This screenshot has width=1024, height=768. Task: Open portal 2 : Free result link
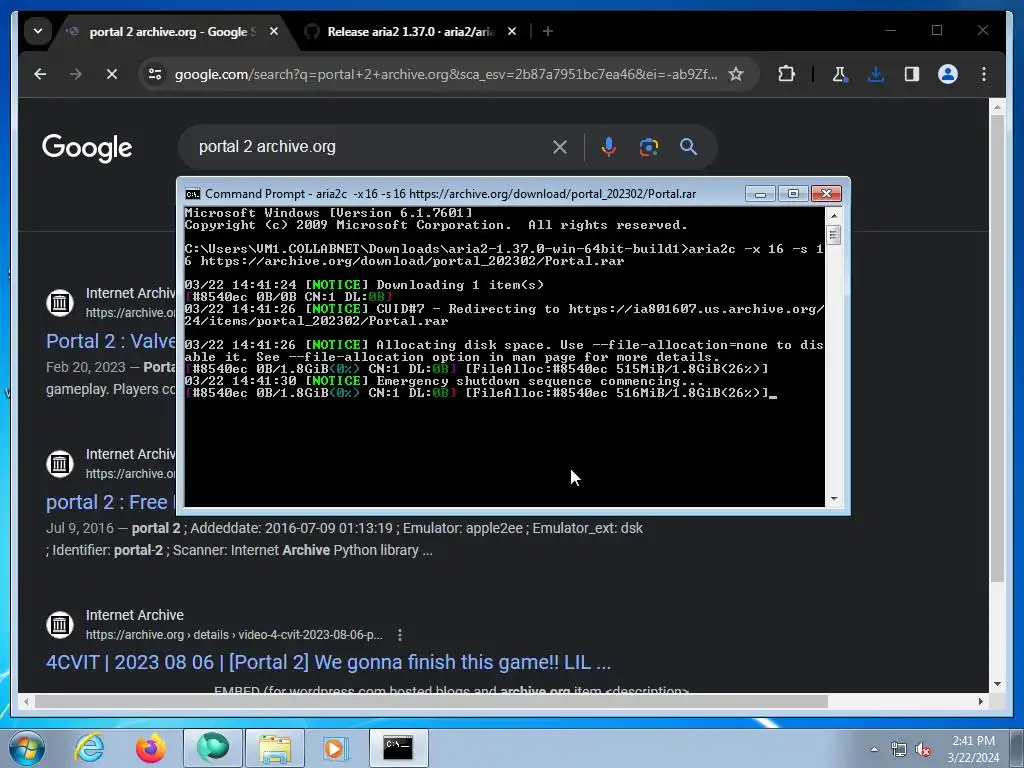(x=107, y=502)
